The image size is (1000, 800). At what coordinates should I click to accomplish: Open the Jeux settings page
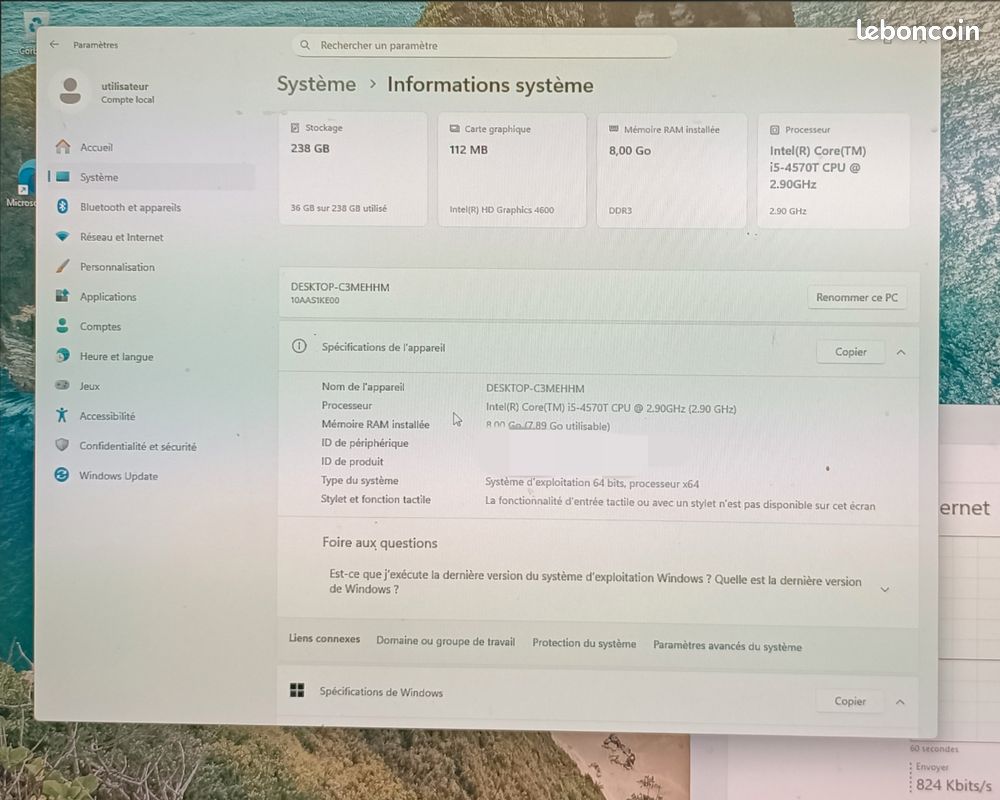pyautogui.click(x=89, y=386)
